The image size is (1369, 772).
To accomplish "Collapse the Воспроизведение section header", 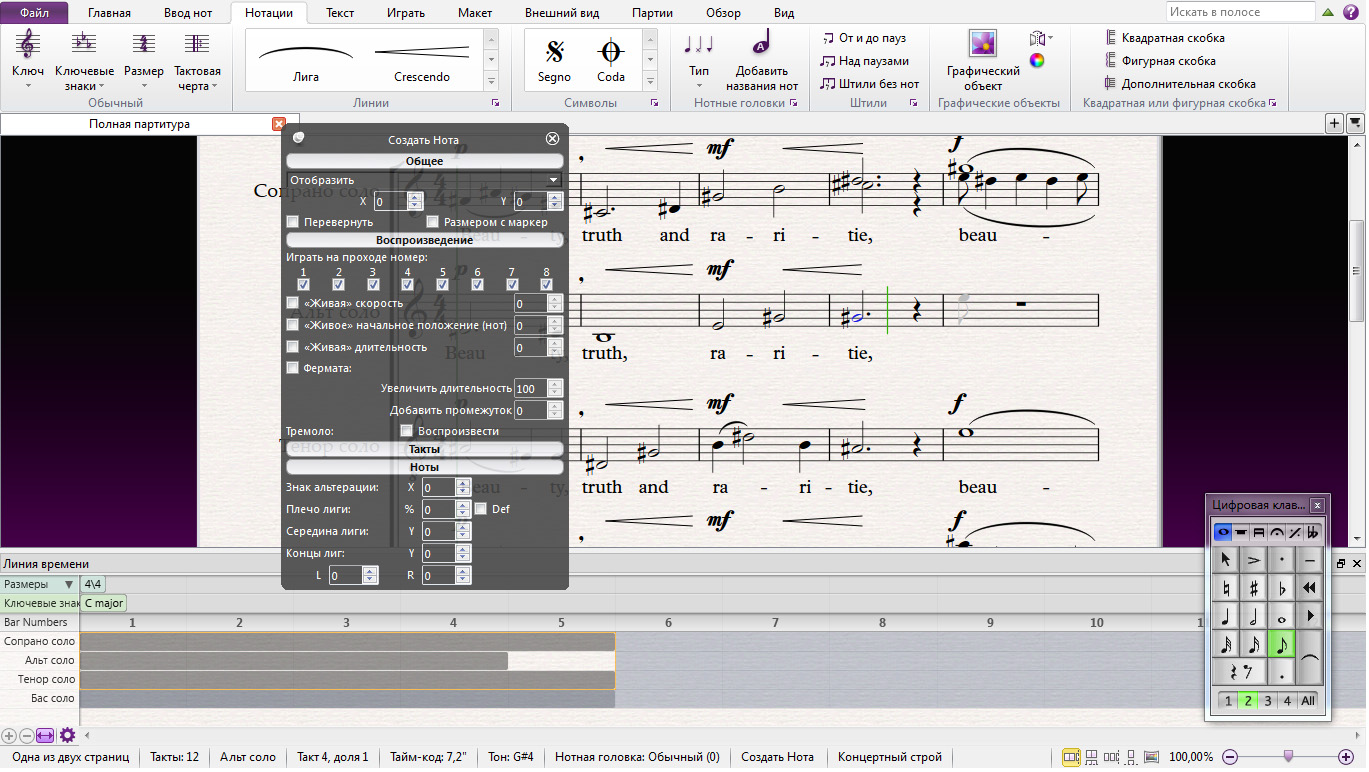I will tap(425, 240).
